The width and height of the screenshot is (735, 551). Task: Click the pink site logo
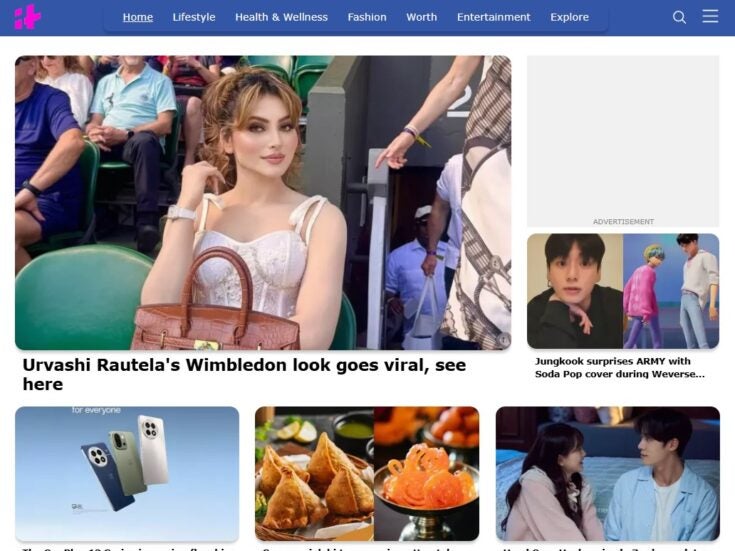point(28,17)
